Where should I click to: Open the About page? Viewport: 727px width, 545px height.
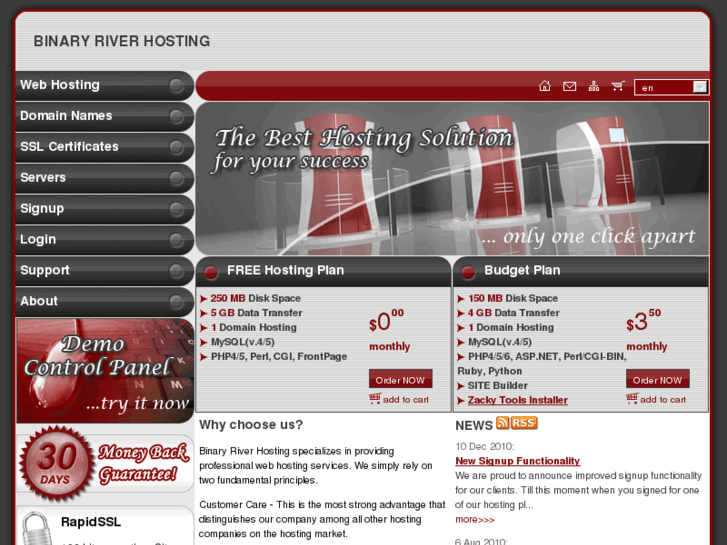(x=105, y=301)
